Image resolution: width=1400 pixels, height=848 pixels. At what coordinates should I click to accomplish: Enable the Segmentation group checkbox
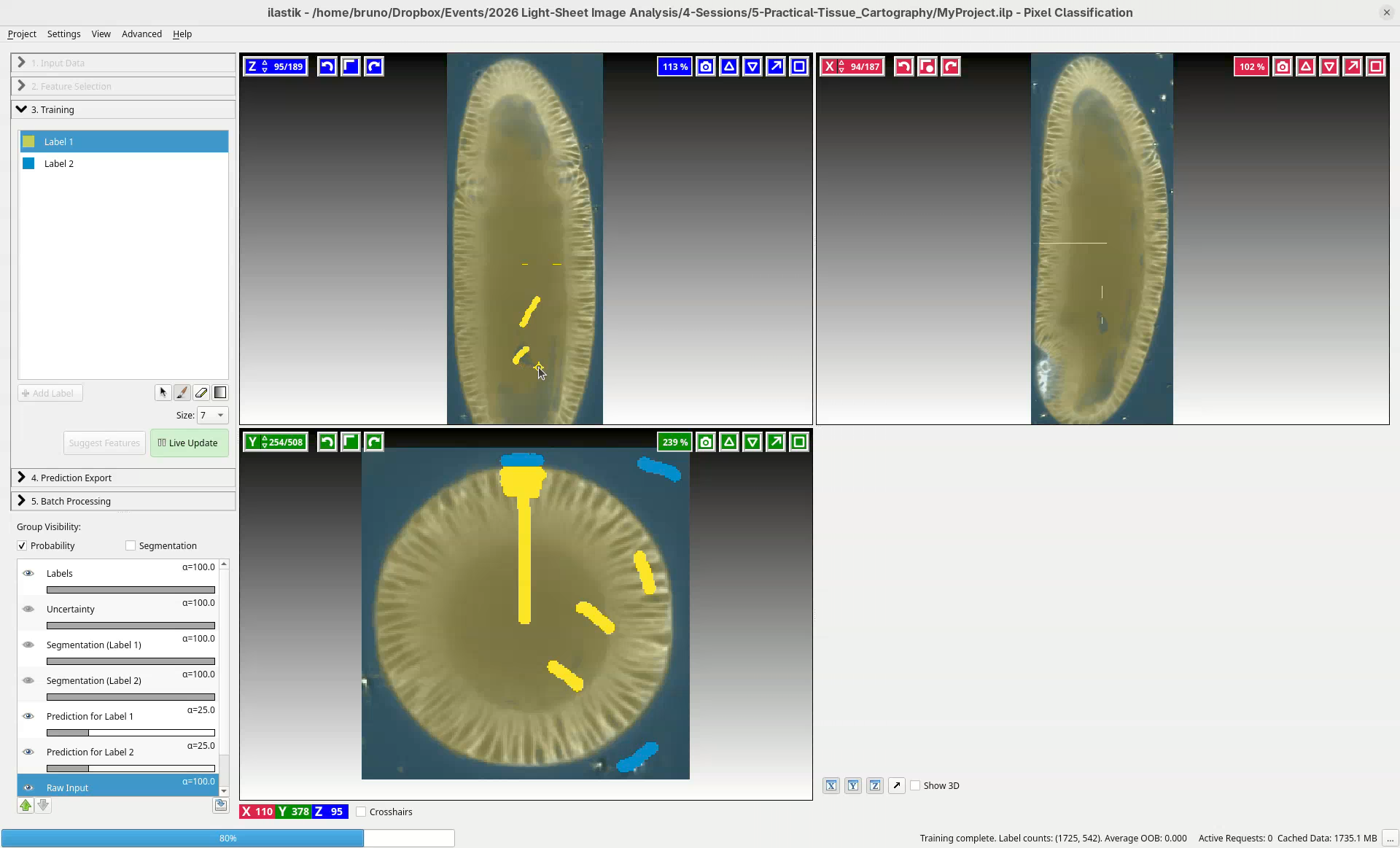pyautogui.click(x=131, y=545)
